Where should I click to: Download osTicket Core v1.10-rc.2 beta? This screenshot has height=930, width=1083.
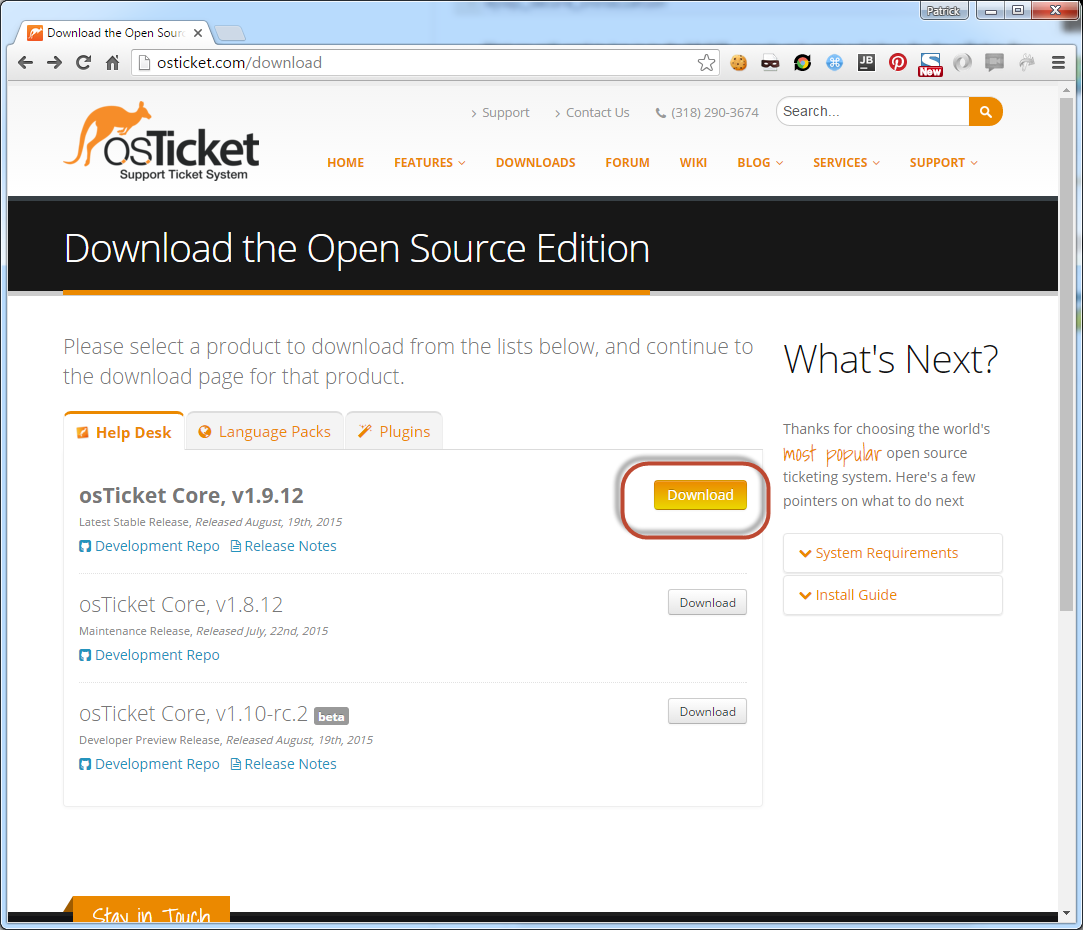pos(707,712)
